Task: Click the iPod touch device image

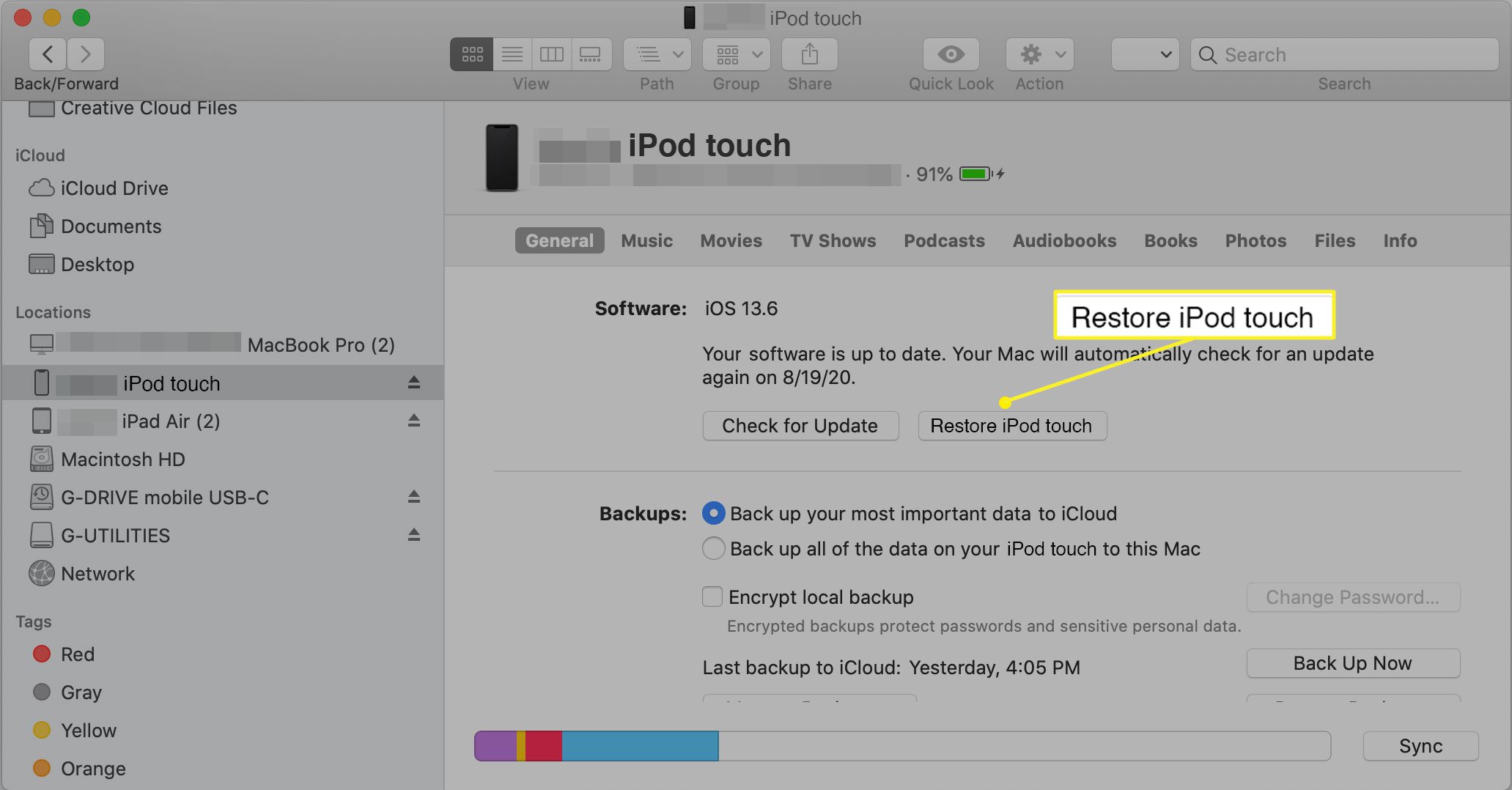Action: pos(502,158)
